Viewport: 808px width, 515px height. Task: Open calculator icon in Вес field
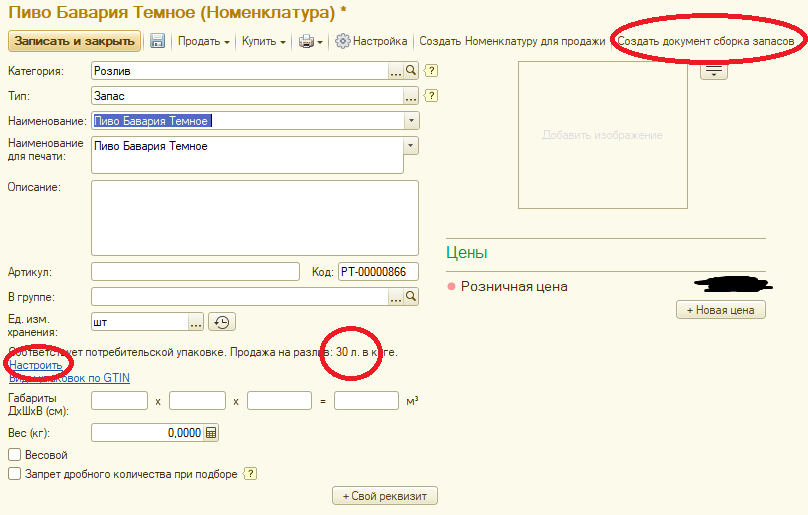point(211,433)
